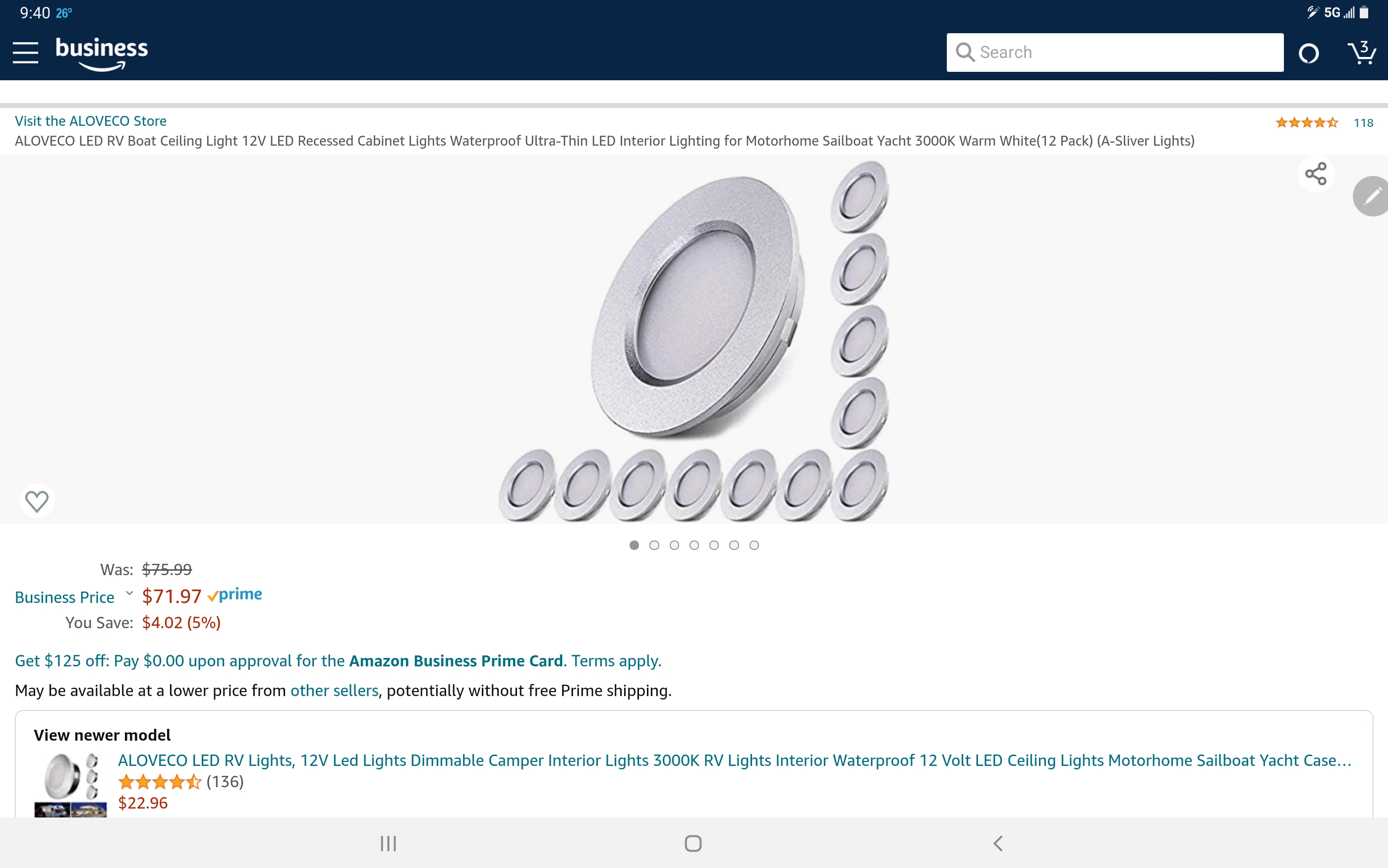Open the other sellers link
The width and height of the screenshot is (1388, 868).
[334, 691]
